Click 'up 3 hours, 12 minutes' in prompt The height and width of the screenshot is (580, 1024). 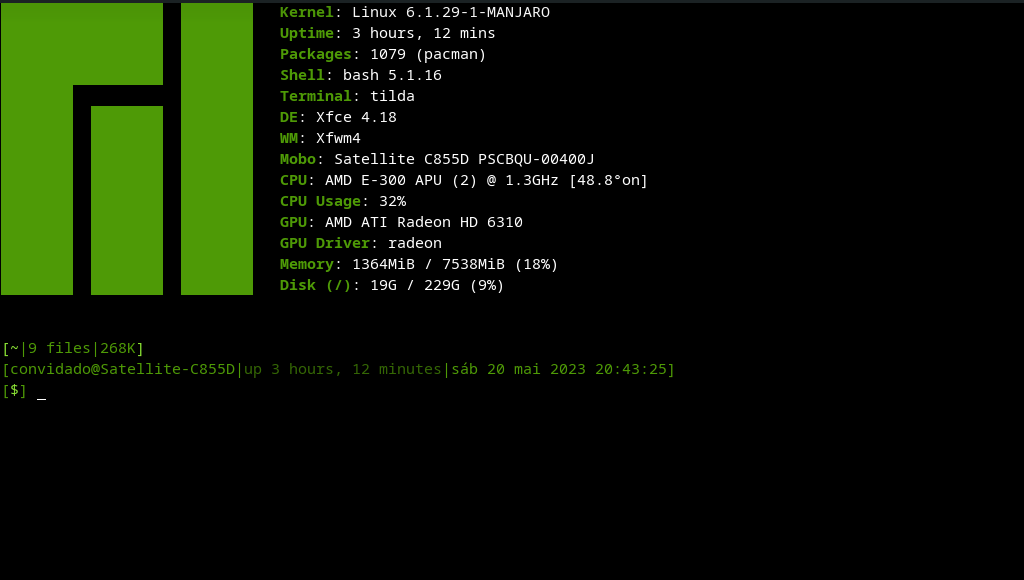[x=342, y=369]
